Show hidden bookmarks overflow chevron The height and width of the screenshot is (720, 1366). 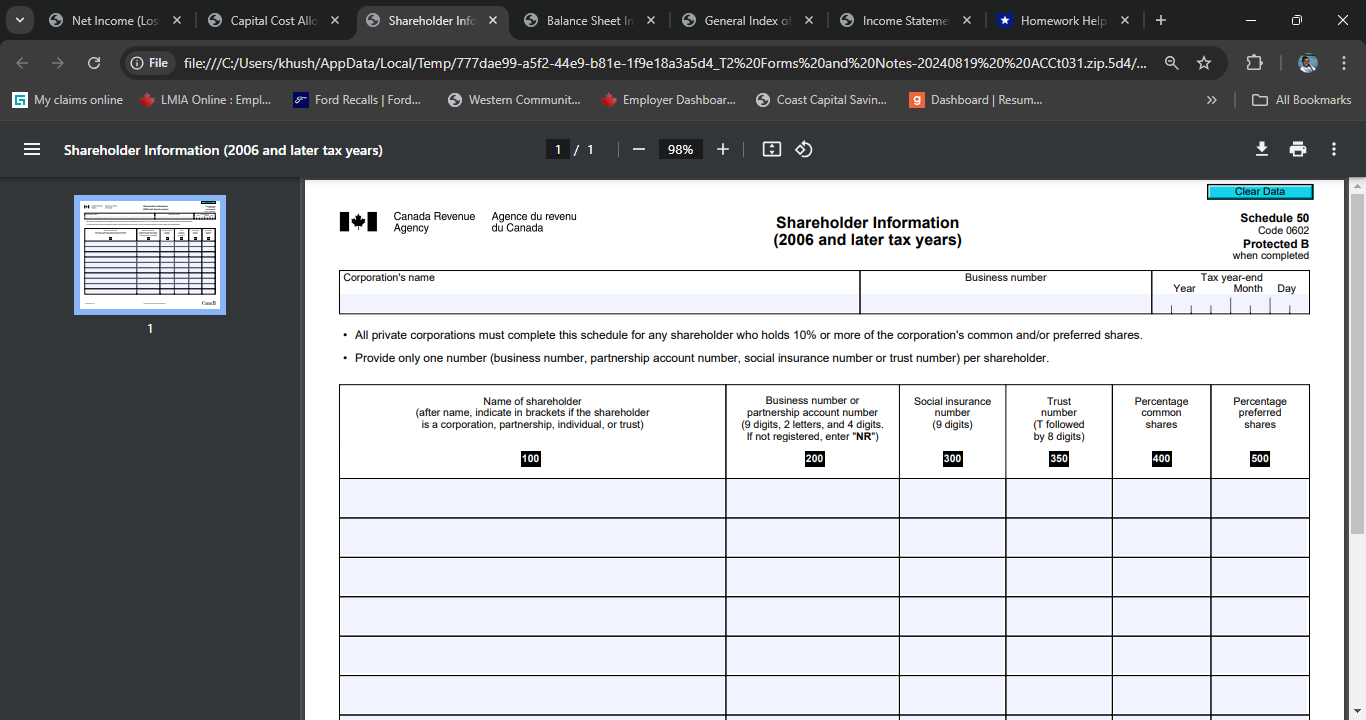pos(1212,100)
